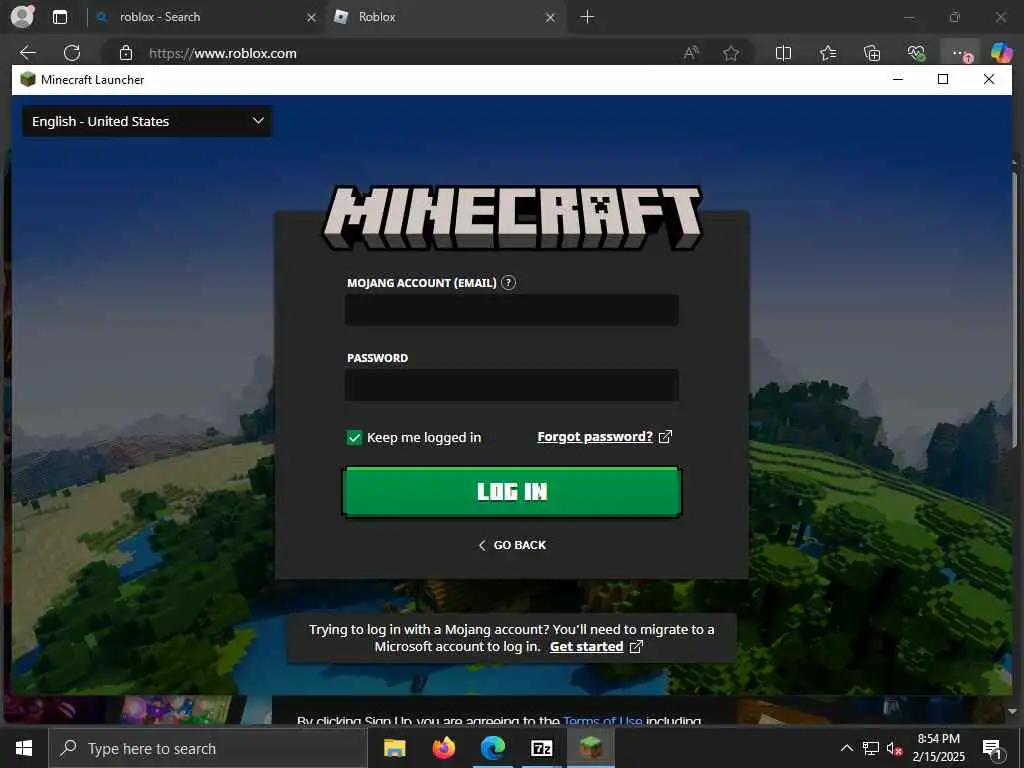The width and height of the screenshot is (1024, 768).
Task: Click the Mojang account email input field
Action: click(512, 310)
